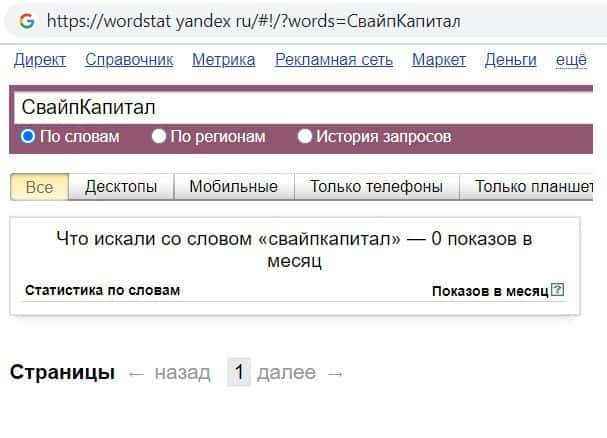The image size is (607, 438).
Task: Click the Статистика по словам column header
Action: tap(103, 290)
